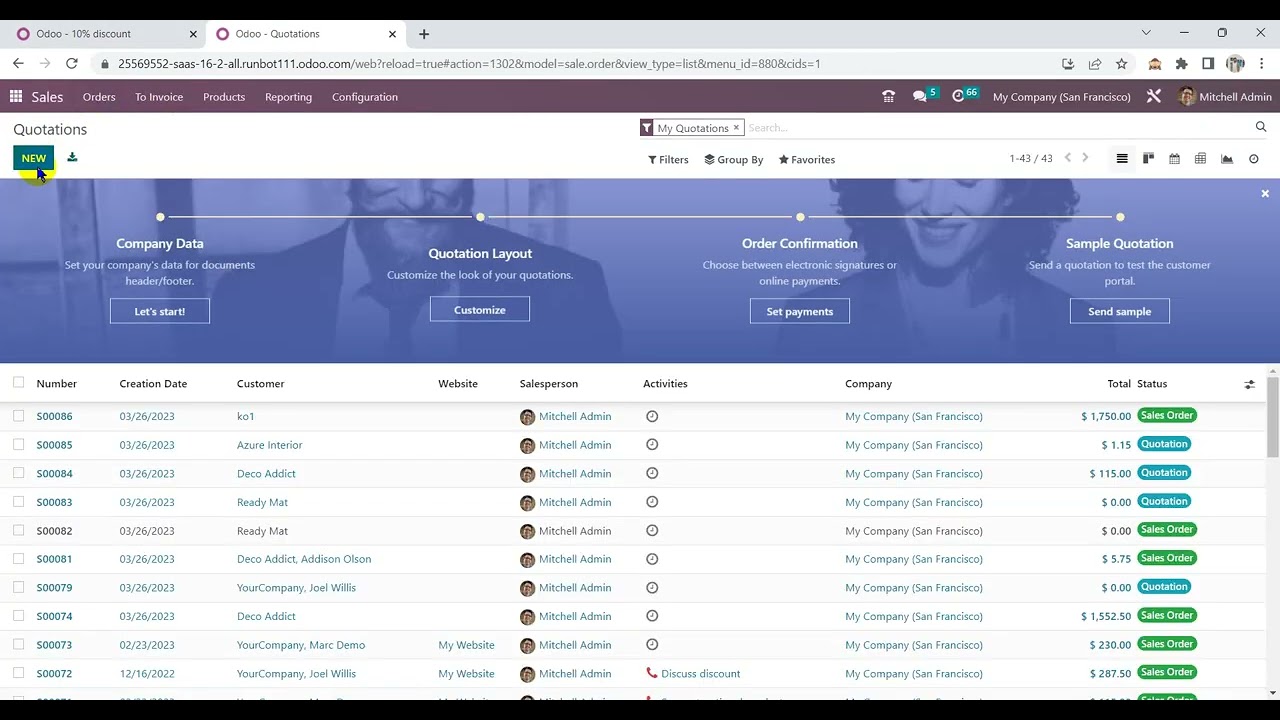The image size is (1280, 720).
Task: Open the Favorites dropdown
Action: pyautogui.click(x=807, y=159)
